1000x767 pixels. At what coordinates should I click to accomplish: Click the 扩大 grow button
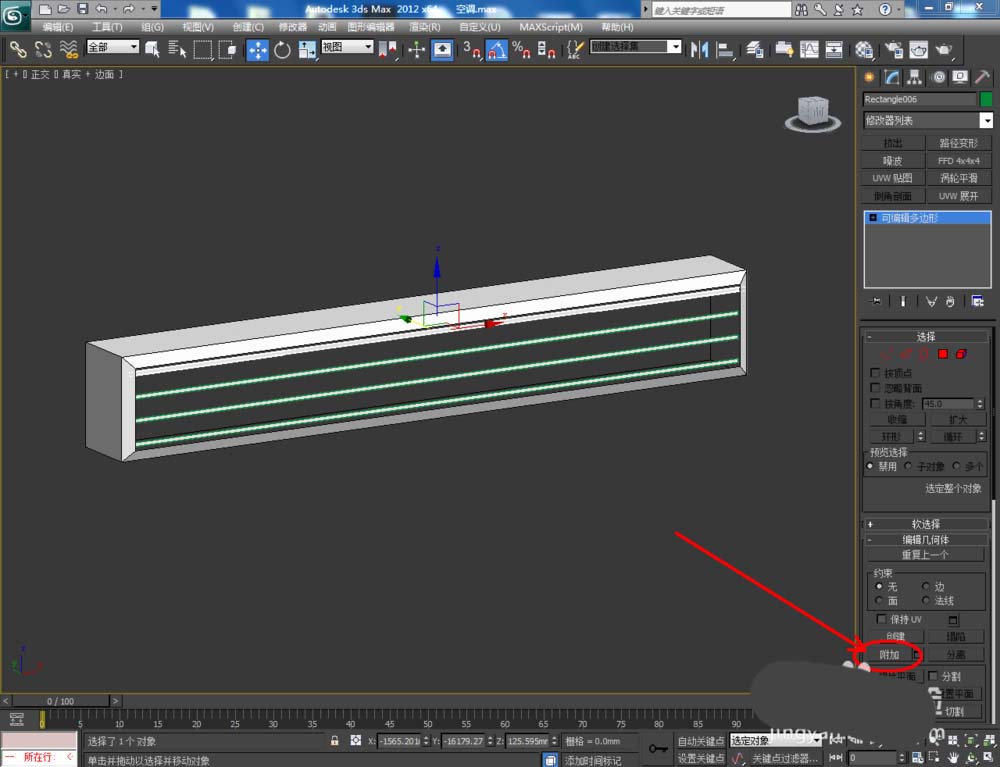click(x=957, y=420)
